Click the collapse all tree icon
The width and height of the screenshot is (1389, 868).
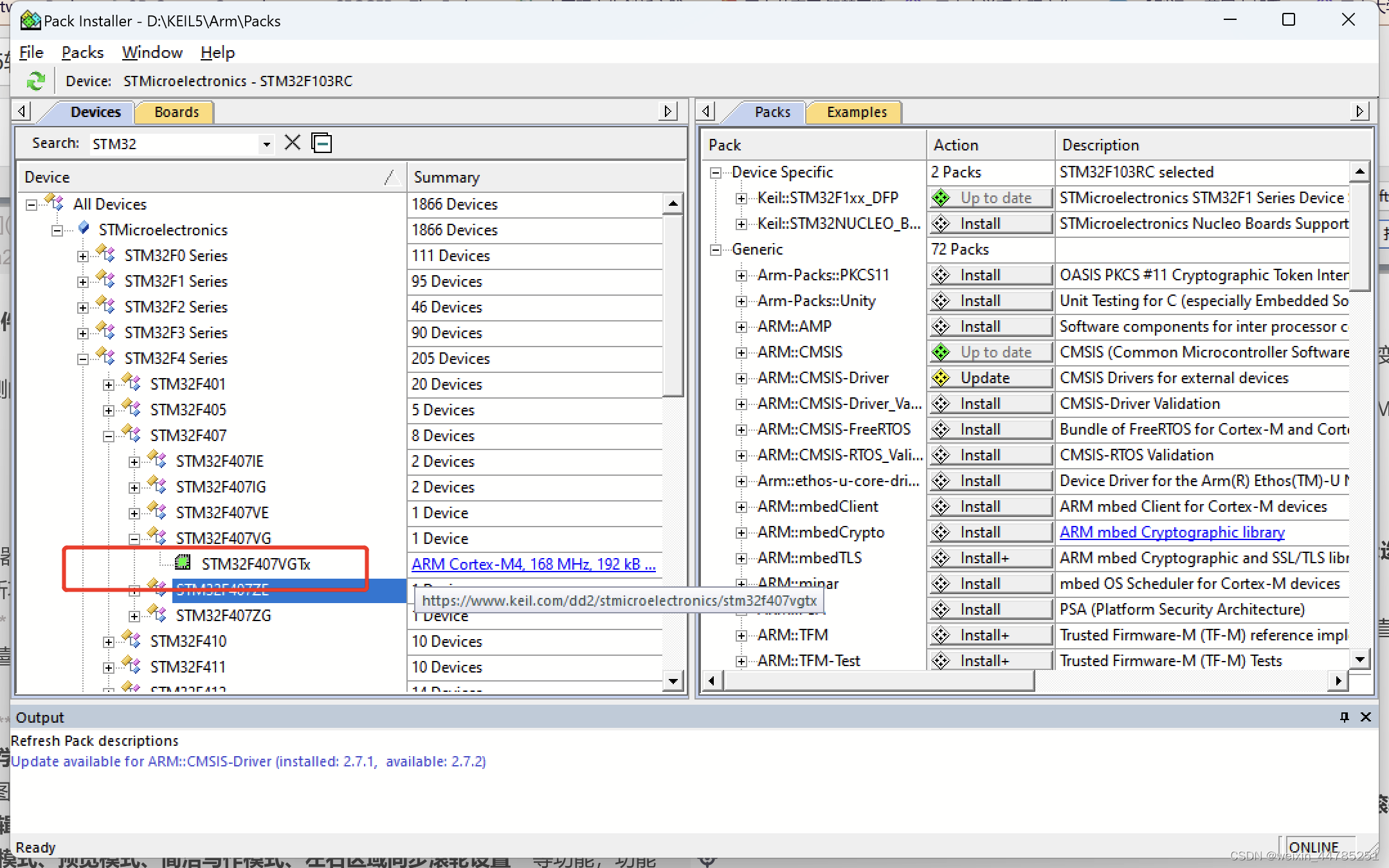pos(322,143)
